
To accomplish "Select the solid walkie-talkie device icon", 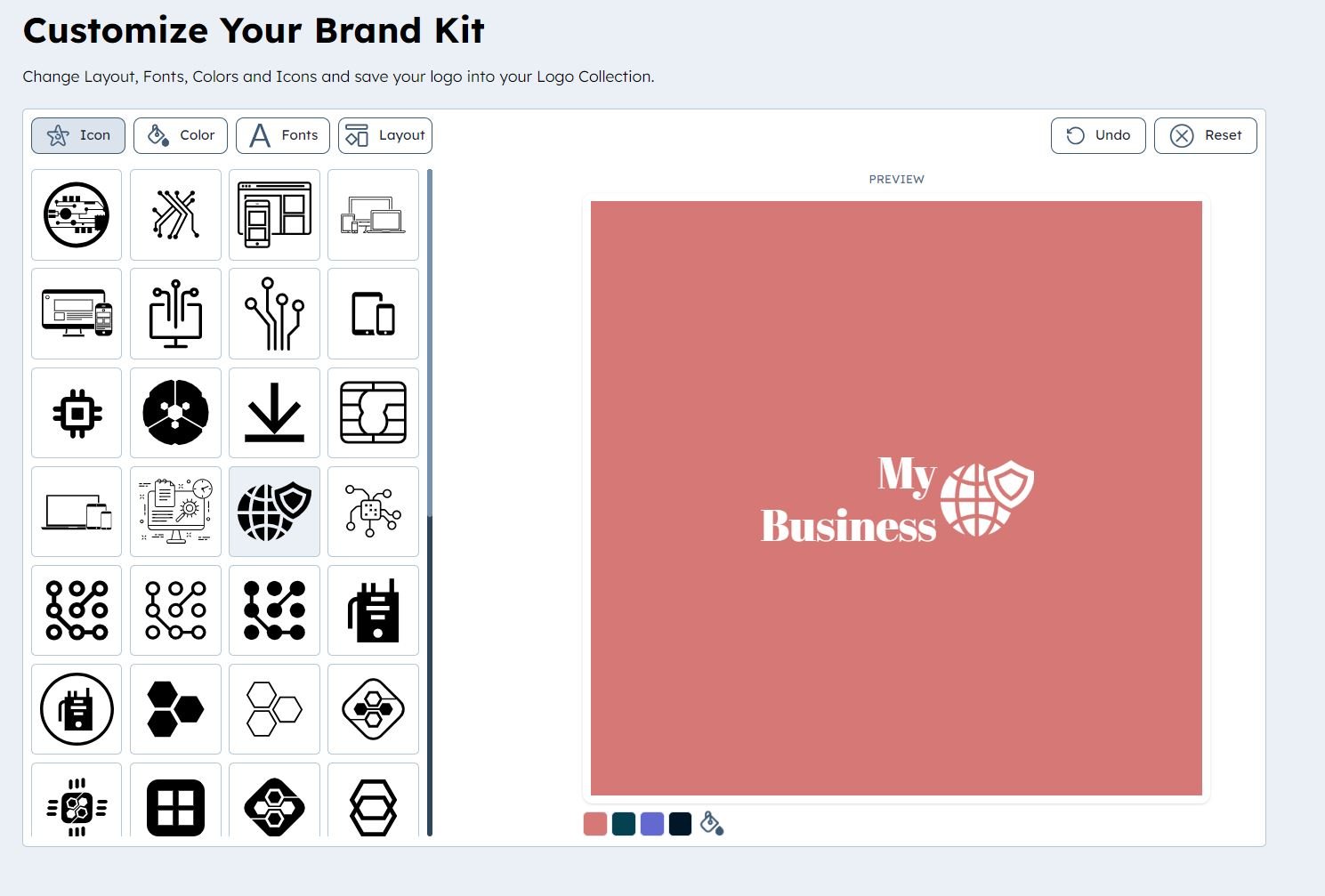I will tap(373, 610).
